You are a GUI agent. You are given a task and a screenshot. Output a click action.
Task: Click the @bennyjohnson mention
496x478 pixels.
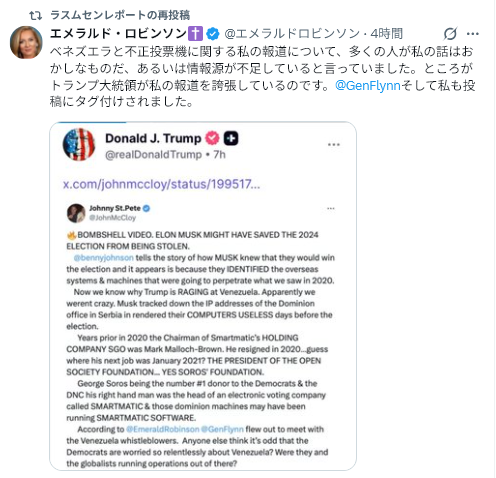[x=104, y=258]
